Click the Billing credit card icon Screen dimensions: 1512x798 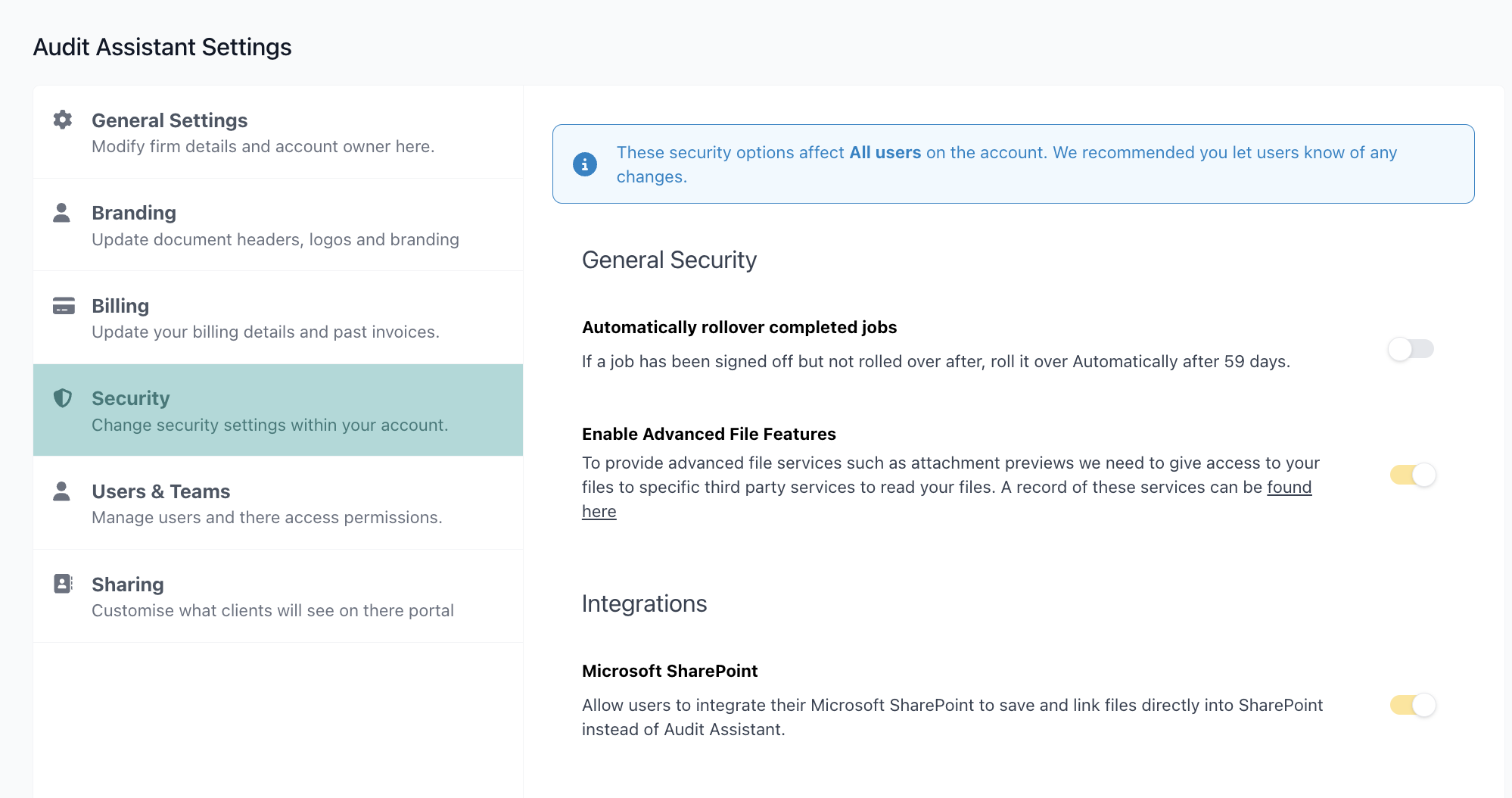(64, 306)
